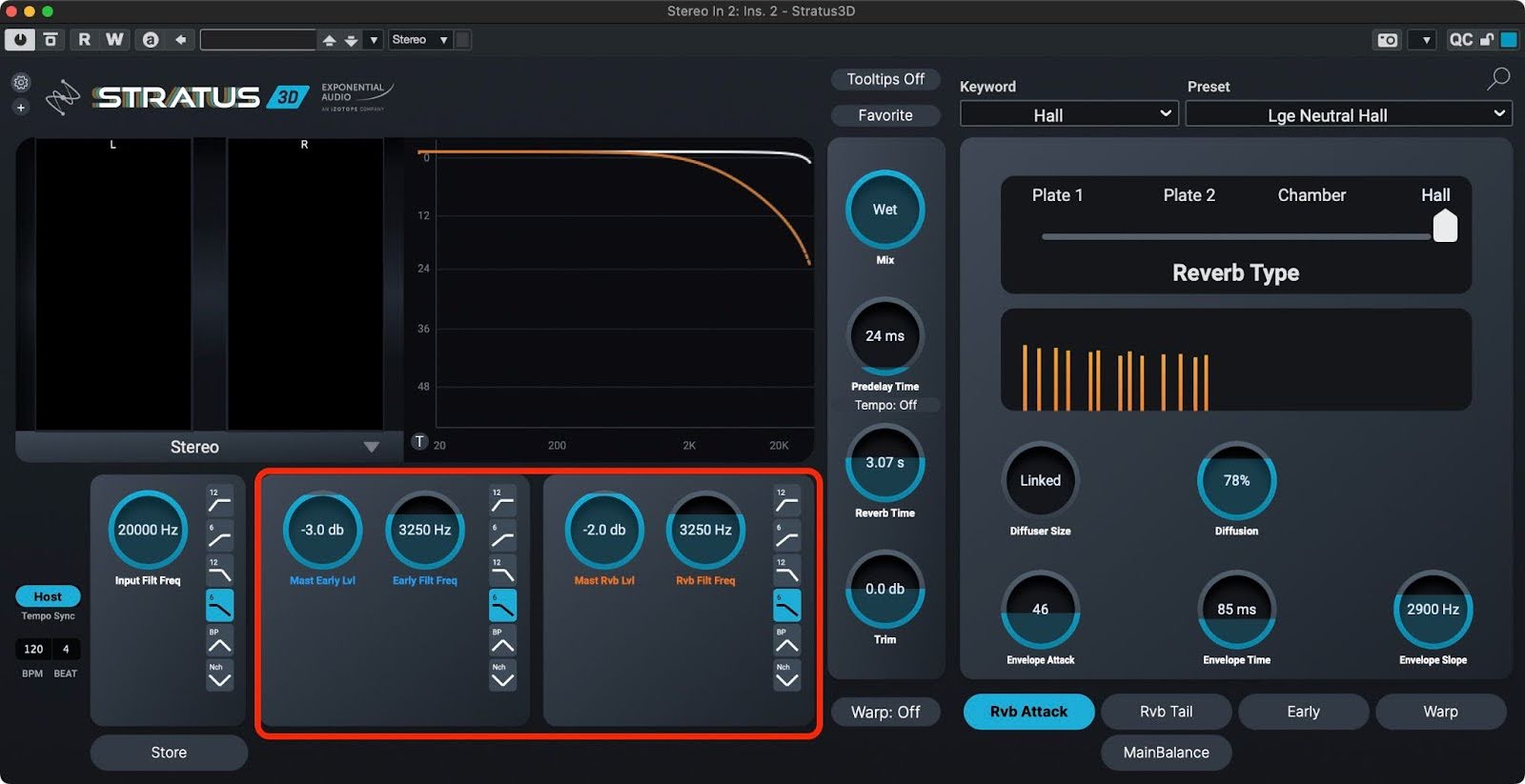Toggle Host Tempo Sync button

coord(48,596)
